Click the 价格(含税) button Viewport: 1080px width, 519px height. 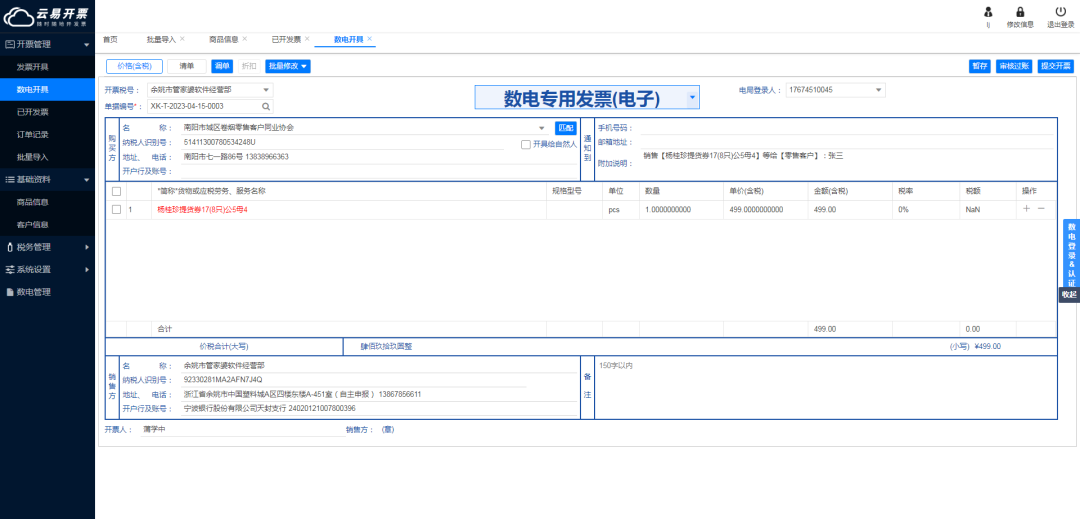(x=134, y=66)
